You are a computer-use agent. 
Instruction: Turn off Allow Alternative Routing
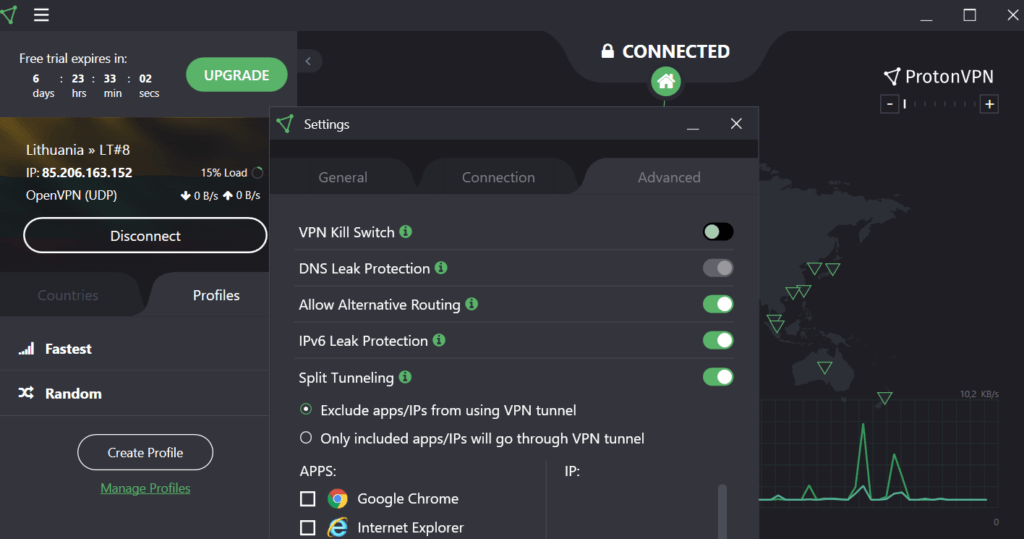[718, 304]
